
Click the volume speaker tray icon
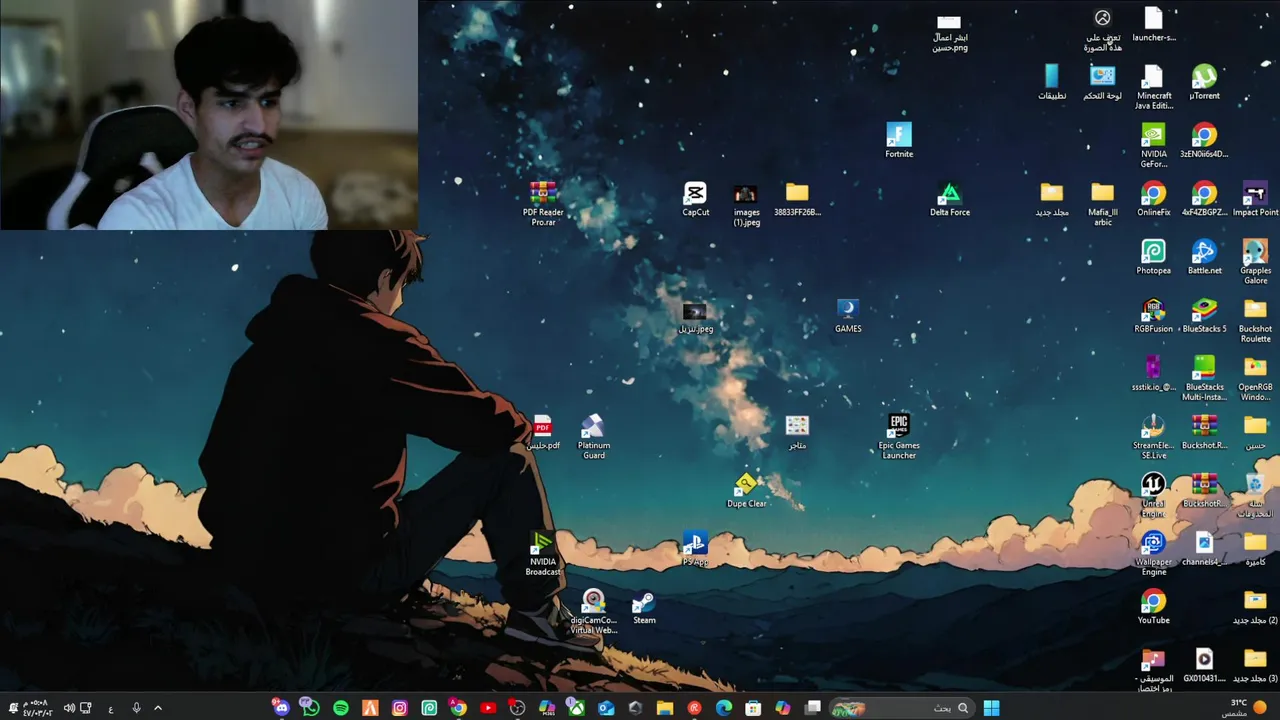pos(69,708)
